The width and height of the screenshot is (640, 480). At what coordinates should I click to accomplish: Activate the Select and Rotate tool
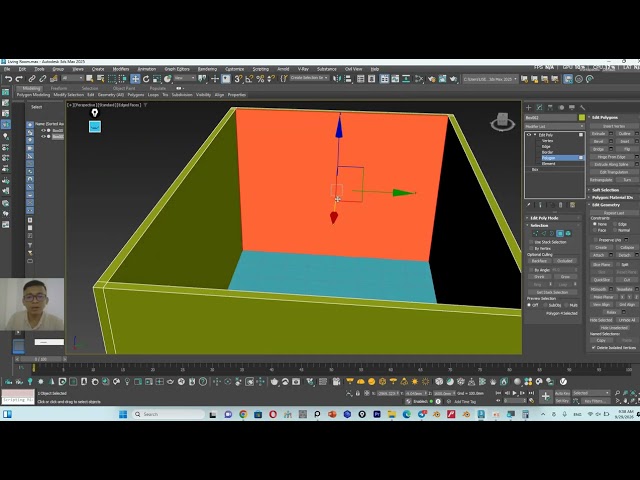tap(146, 79)
